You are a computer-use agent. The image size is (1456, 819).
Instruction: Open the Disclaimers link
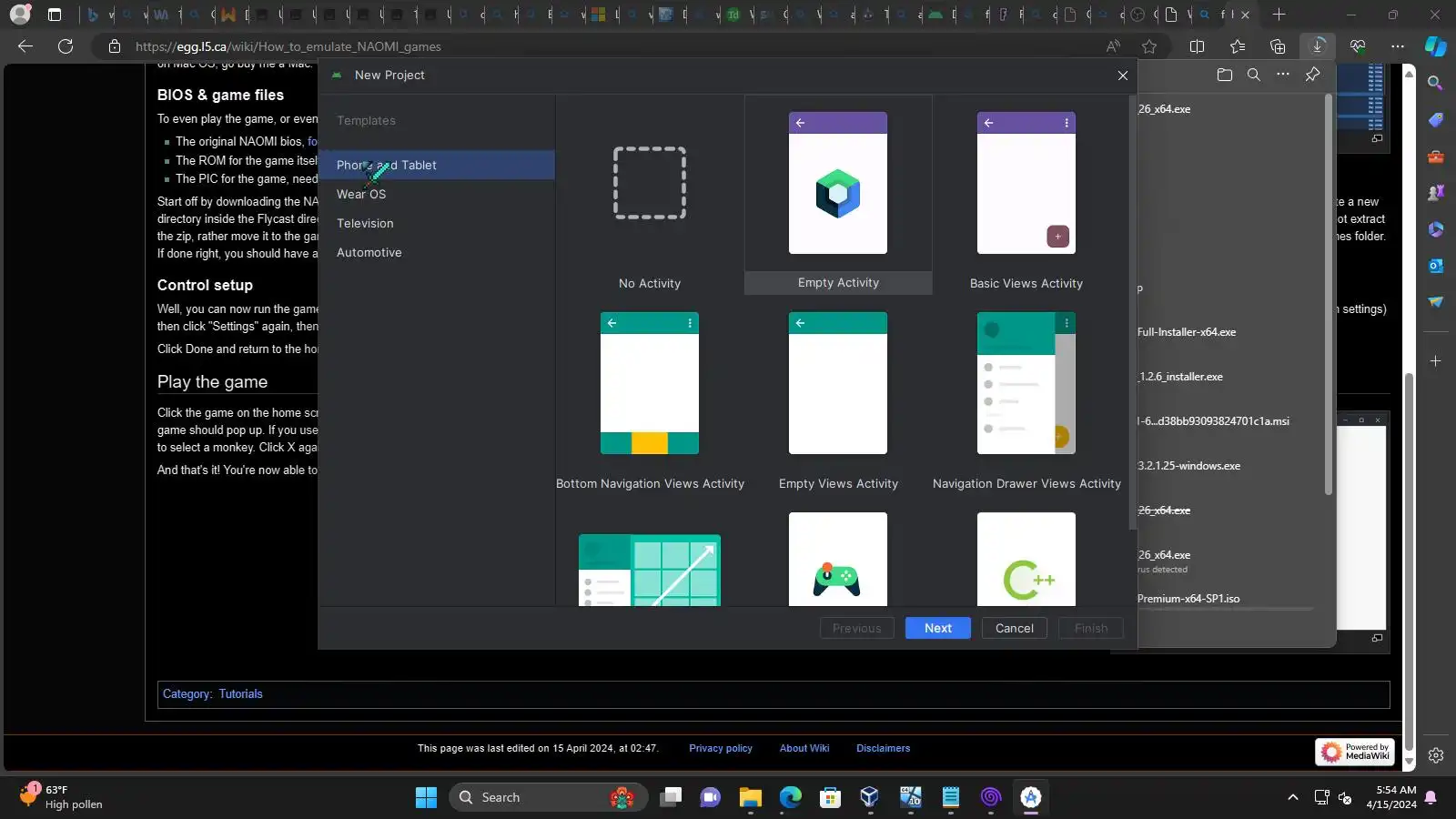pos(883,748)
